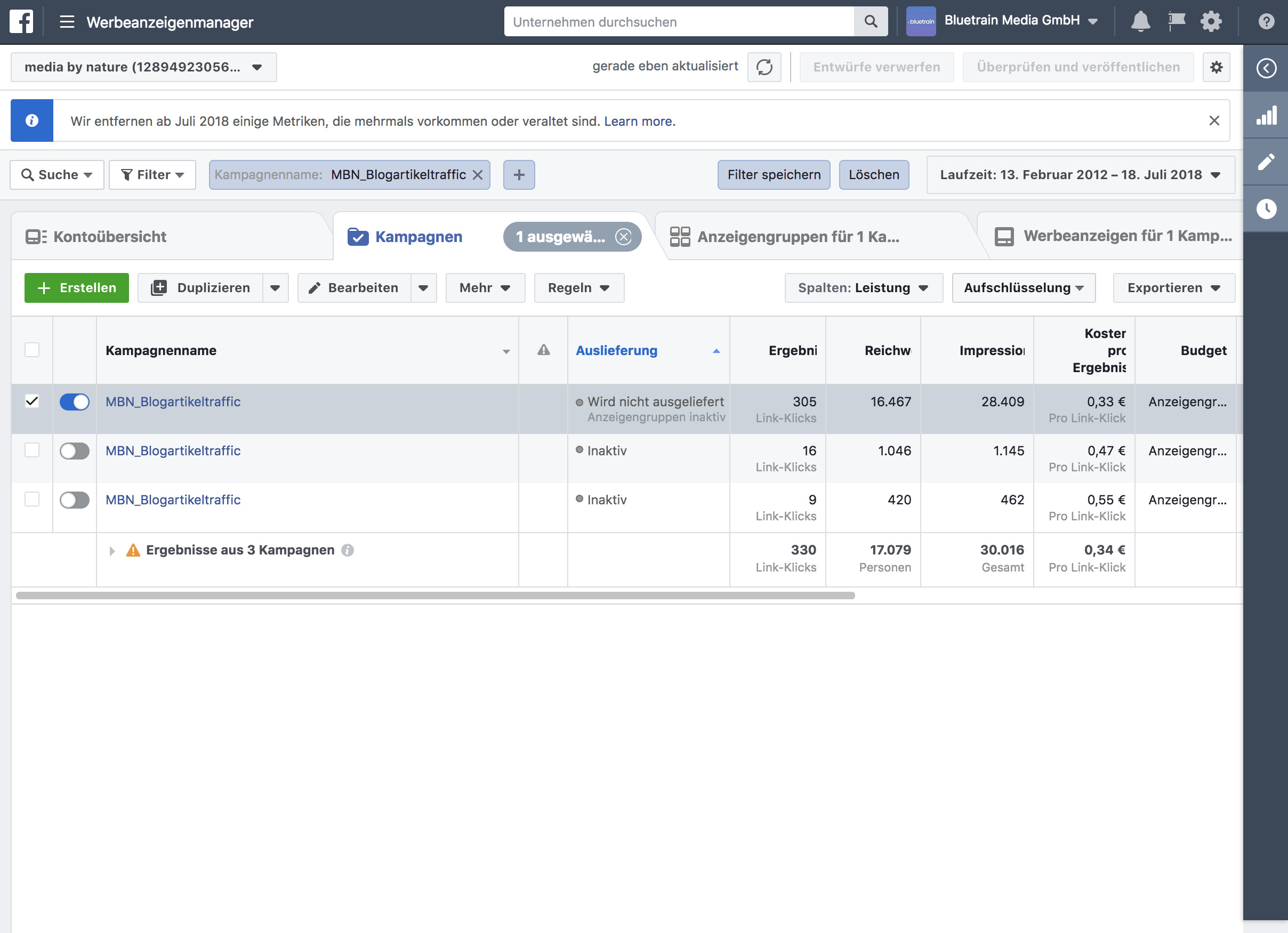Follow the Learn more link

pyautogui.click(x=639, y=121)
